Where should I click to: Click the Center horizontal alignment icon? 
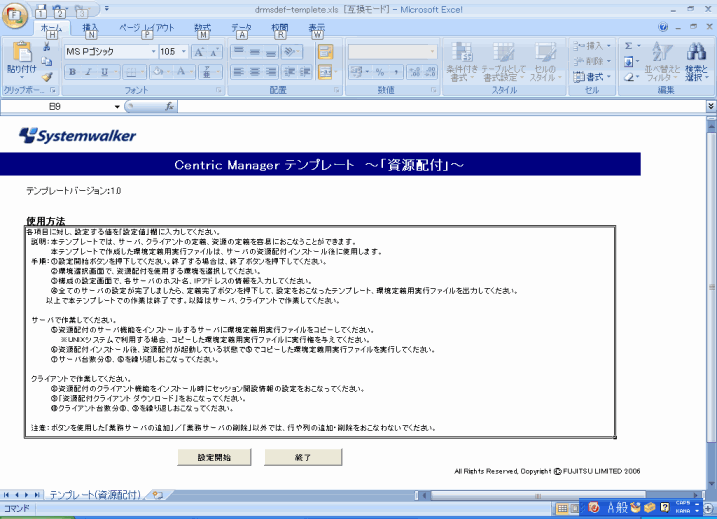(x=255, y=72)
